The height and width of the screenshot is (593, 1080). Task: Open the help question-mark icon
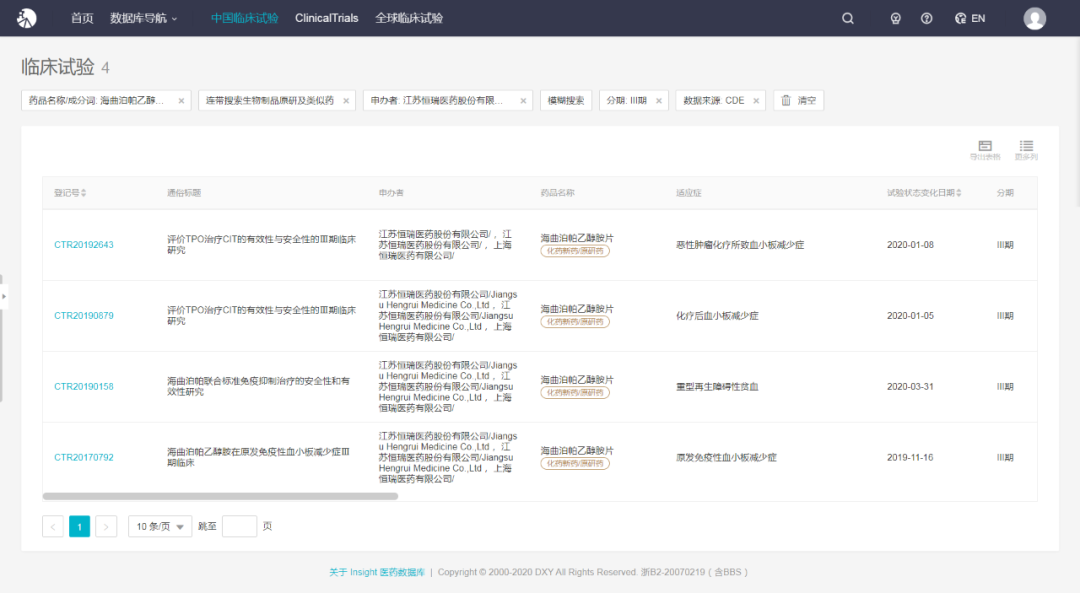(x=926, y=19)
